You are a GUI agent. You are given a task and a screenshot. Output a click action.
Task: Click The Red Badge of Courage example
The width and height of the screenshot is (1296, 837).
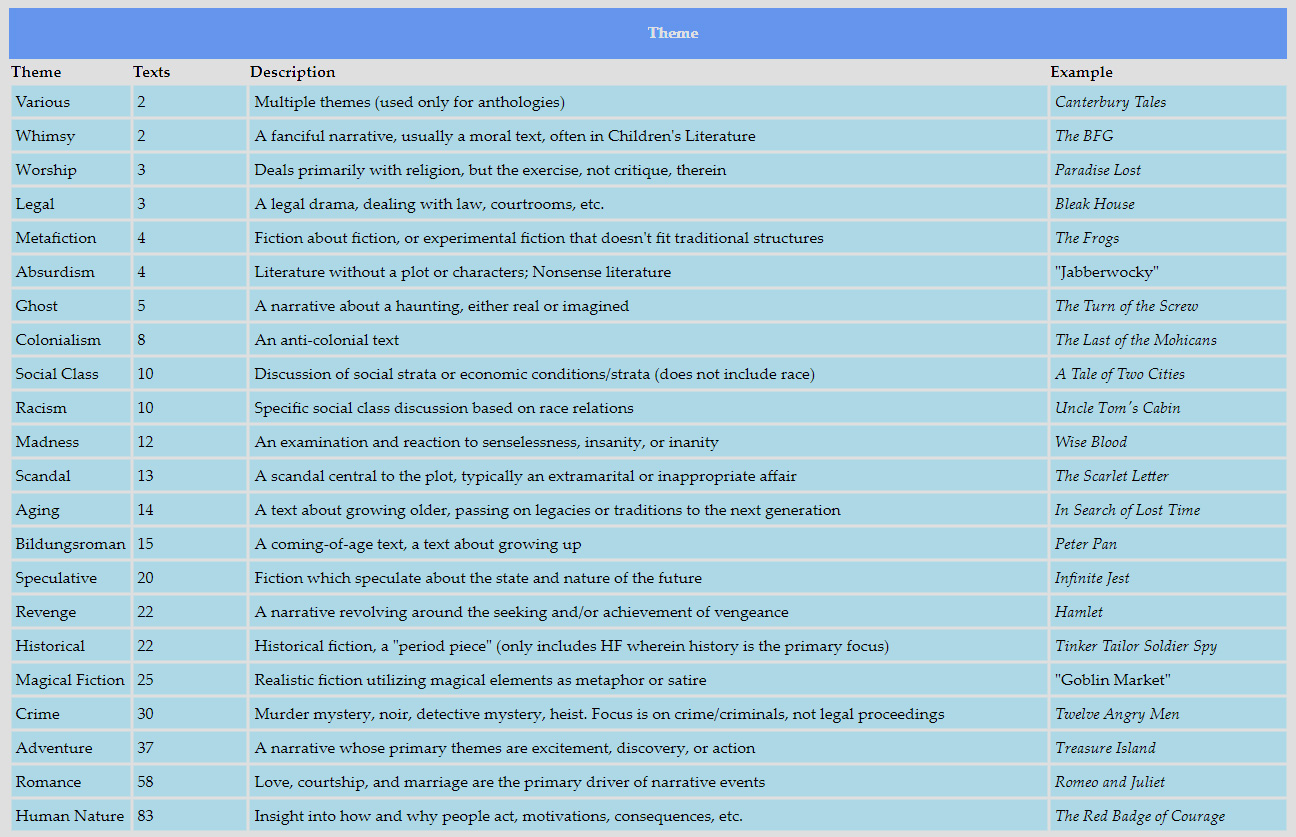click(x=1140, y=816)
